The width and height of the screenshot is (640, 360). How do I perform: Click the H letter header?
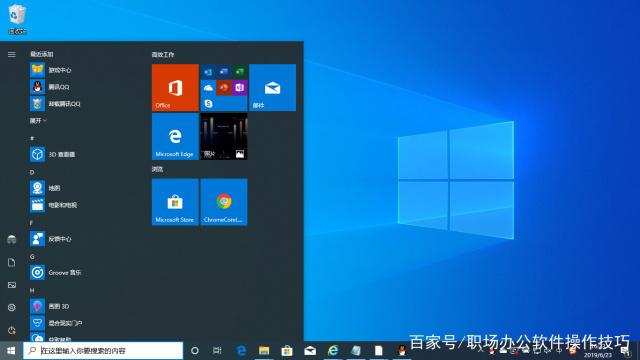(x=32, y=290)
